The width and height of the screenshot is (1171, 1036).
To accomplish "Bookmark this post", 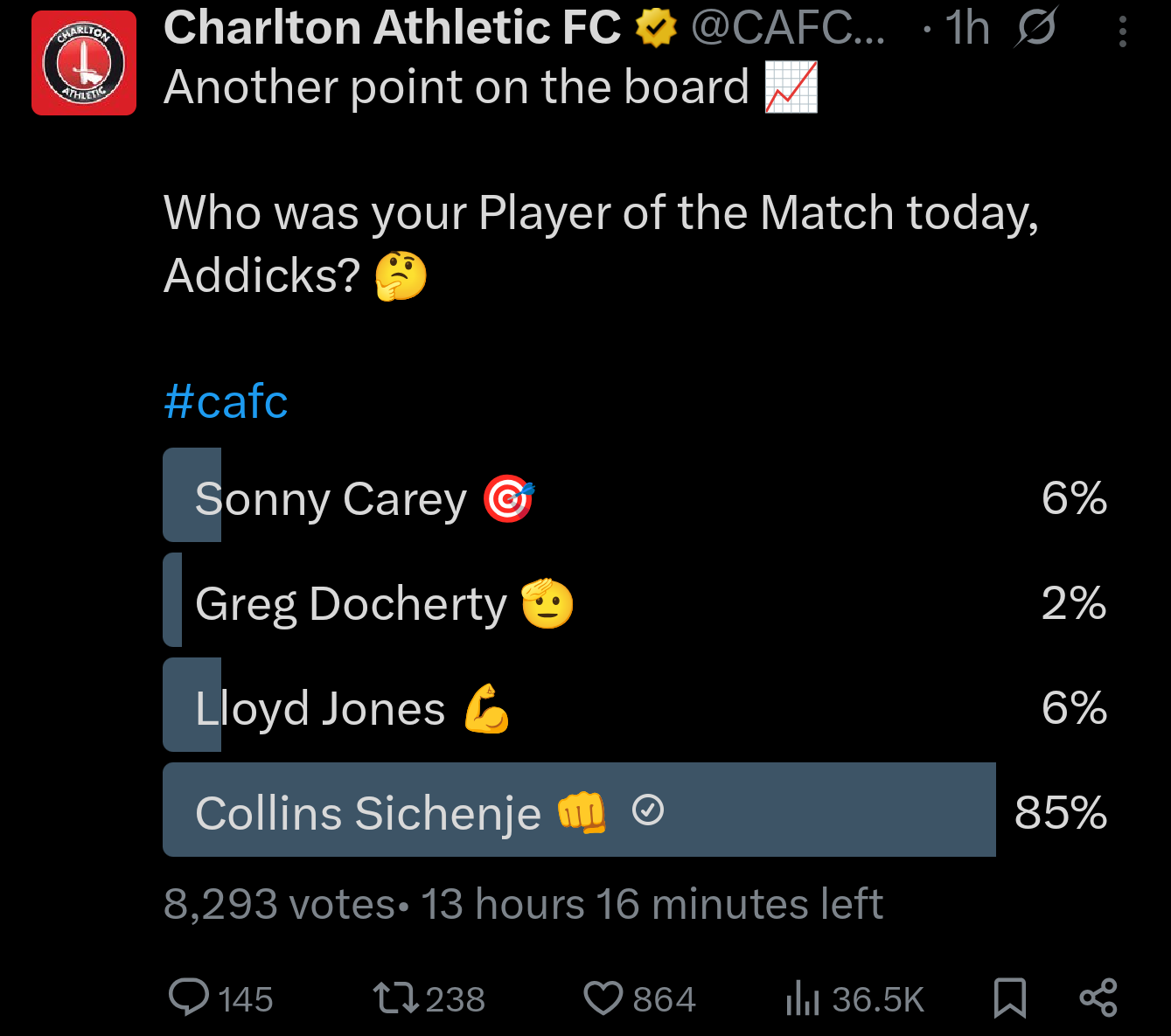I will pos(1010,998).
